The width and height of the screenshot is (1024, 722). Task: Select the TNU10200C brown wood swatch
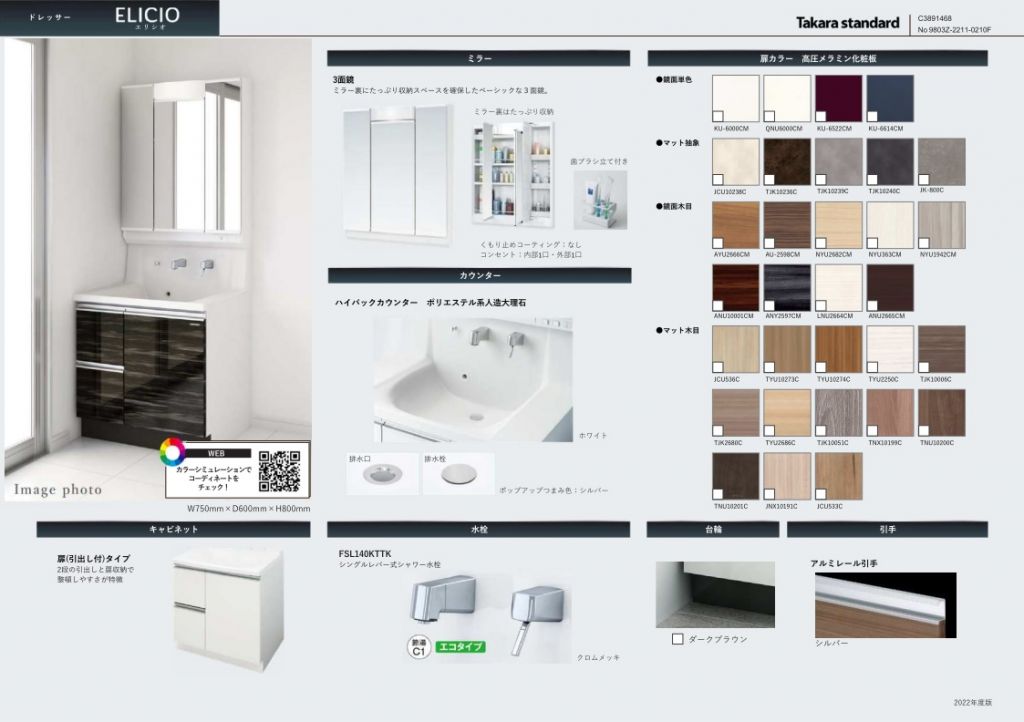[942, 413]
